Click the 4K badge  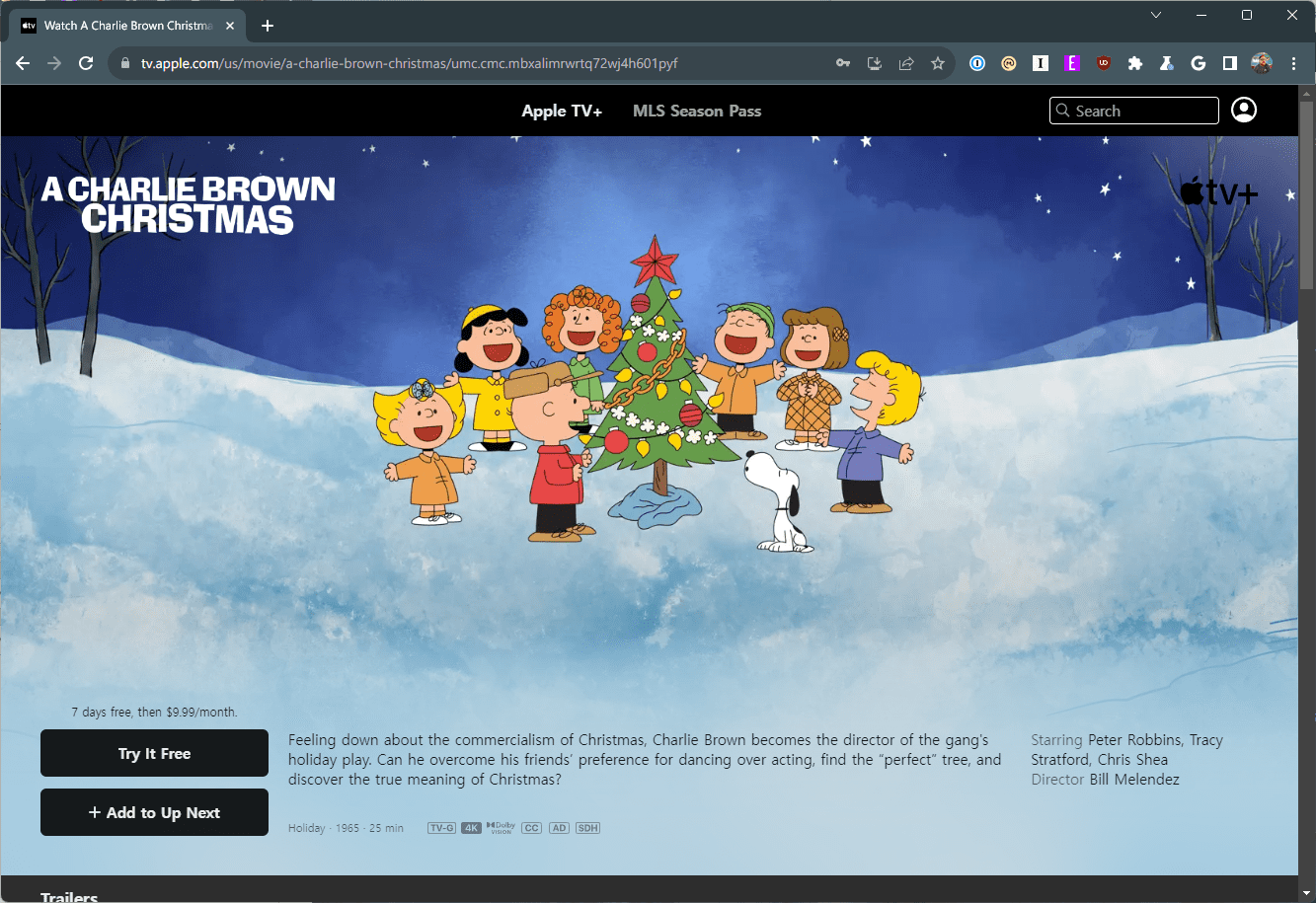[471, 828]
